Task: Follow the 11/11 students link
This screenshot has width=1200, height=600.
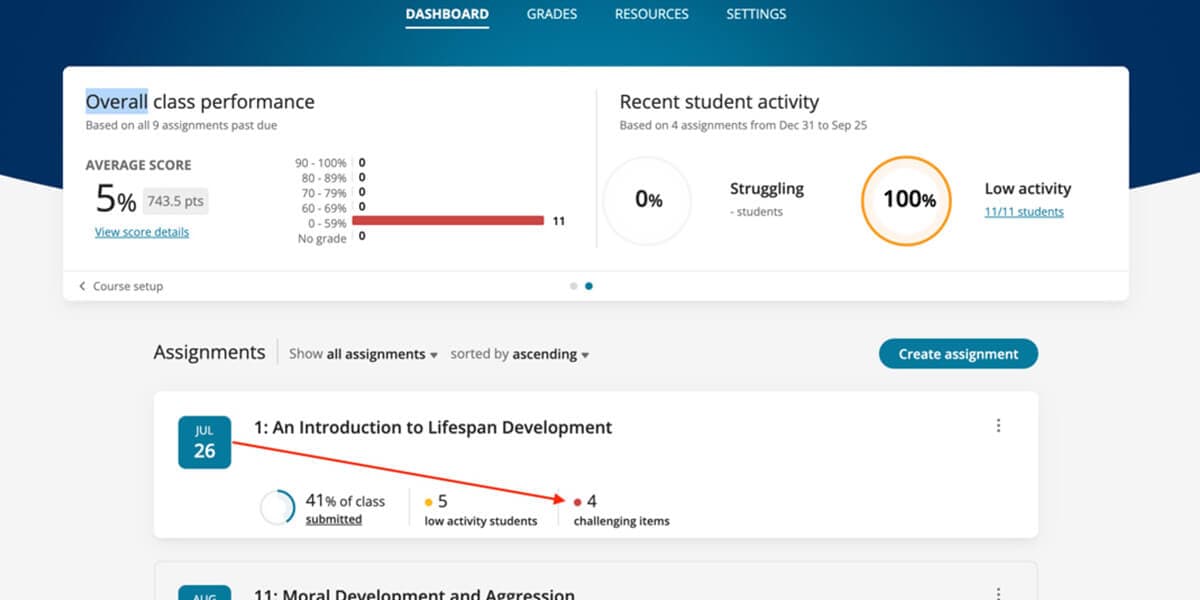Action: [1023, 212]
